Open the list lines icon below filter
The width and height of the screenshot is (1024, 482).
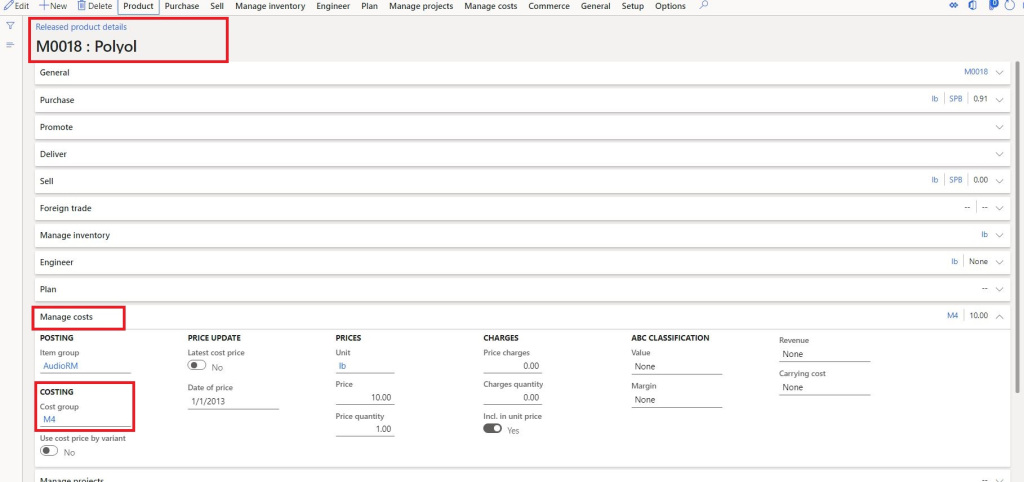(10, 45)
